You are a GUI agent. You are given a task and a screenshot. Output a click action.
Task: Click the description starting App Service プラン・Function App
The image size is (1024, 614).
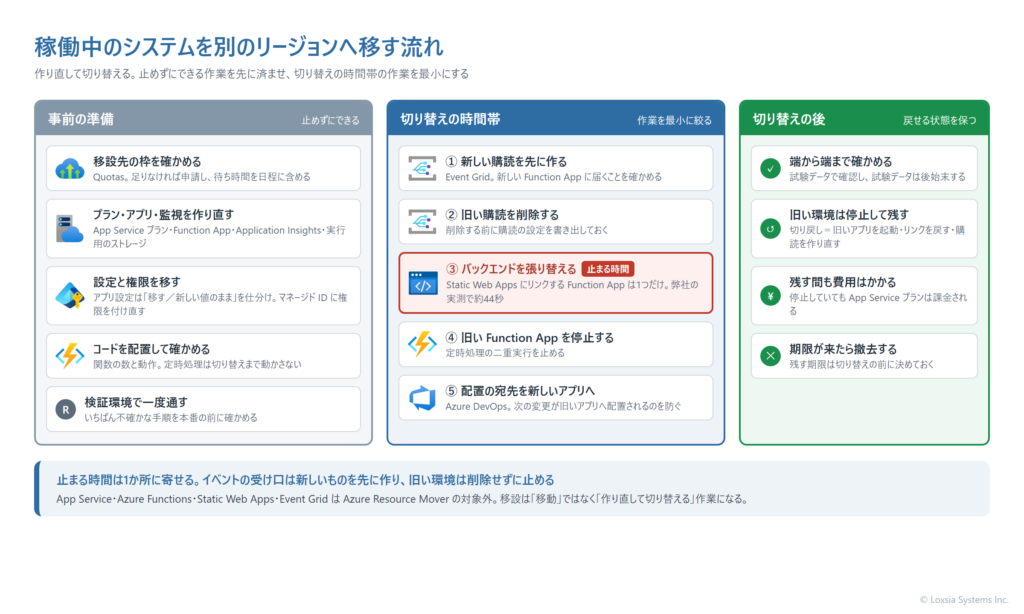click(x=220, y=236)
